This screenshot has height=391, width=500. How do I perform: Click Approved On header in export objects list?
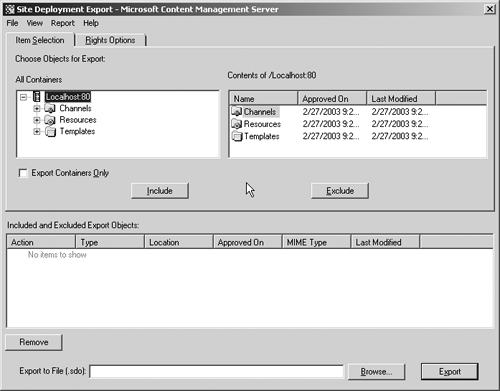coord(248,242)
